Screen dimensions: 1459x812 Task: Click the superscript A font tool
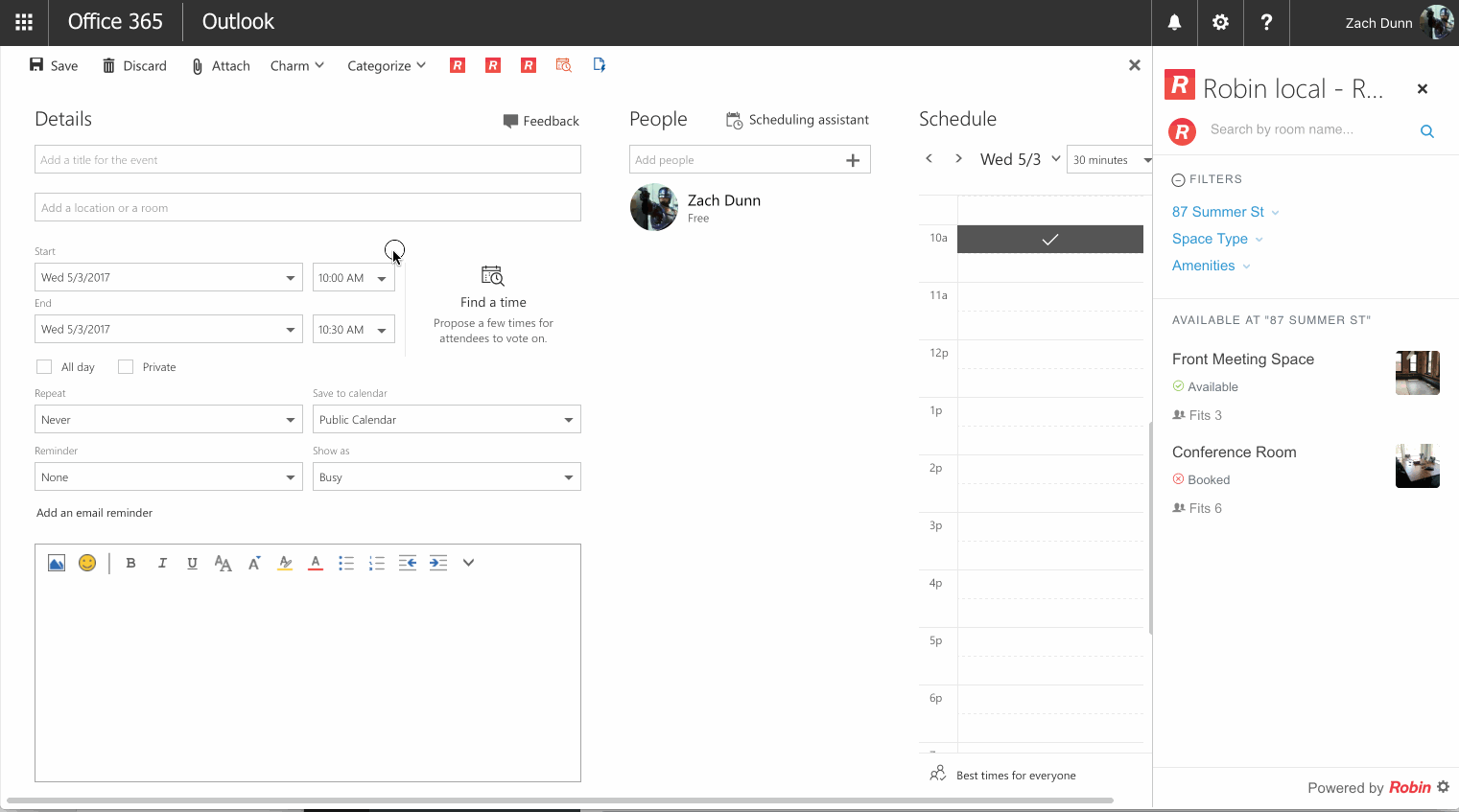[x=254, y=563]
